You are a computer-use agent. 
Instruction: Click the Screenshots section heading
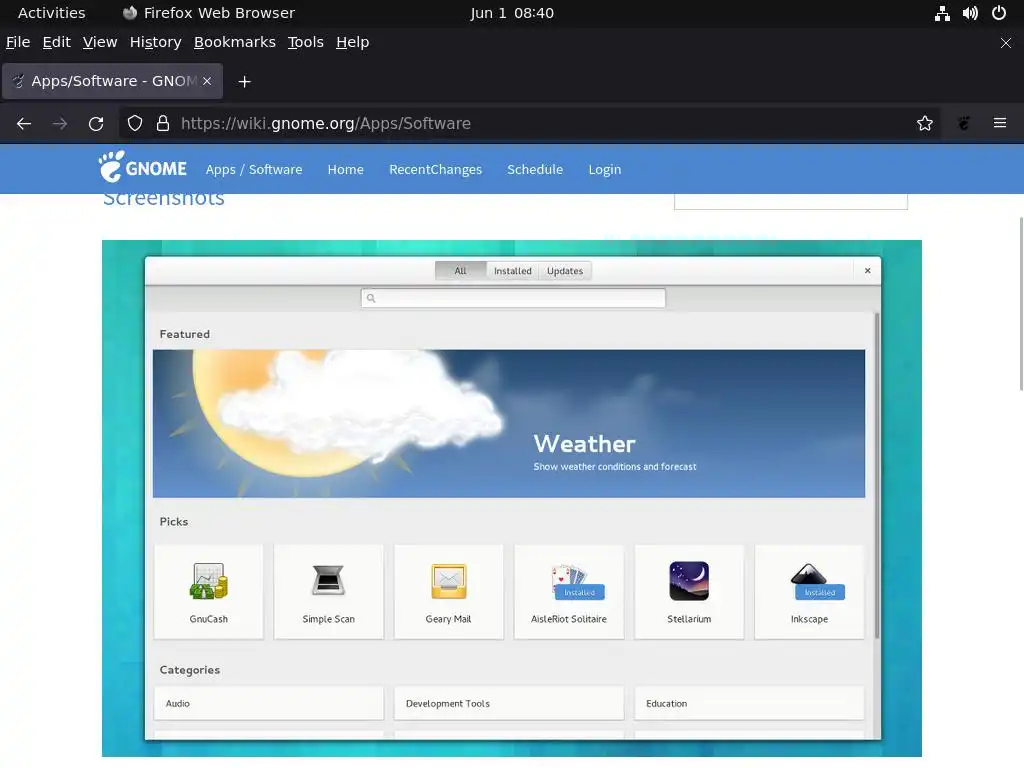[163, 199]
